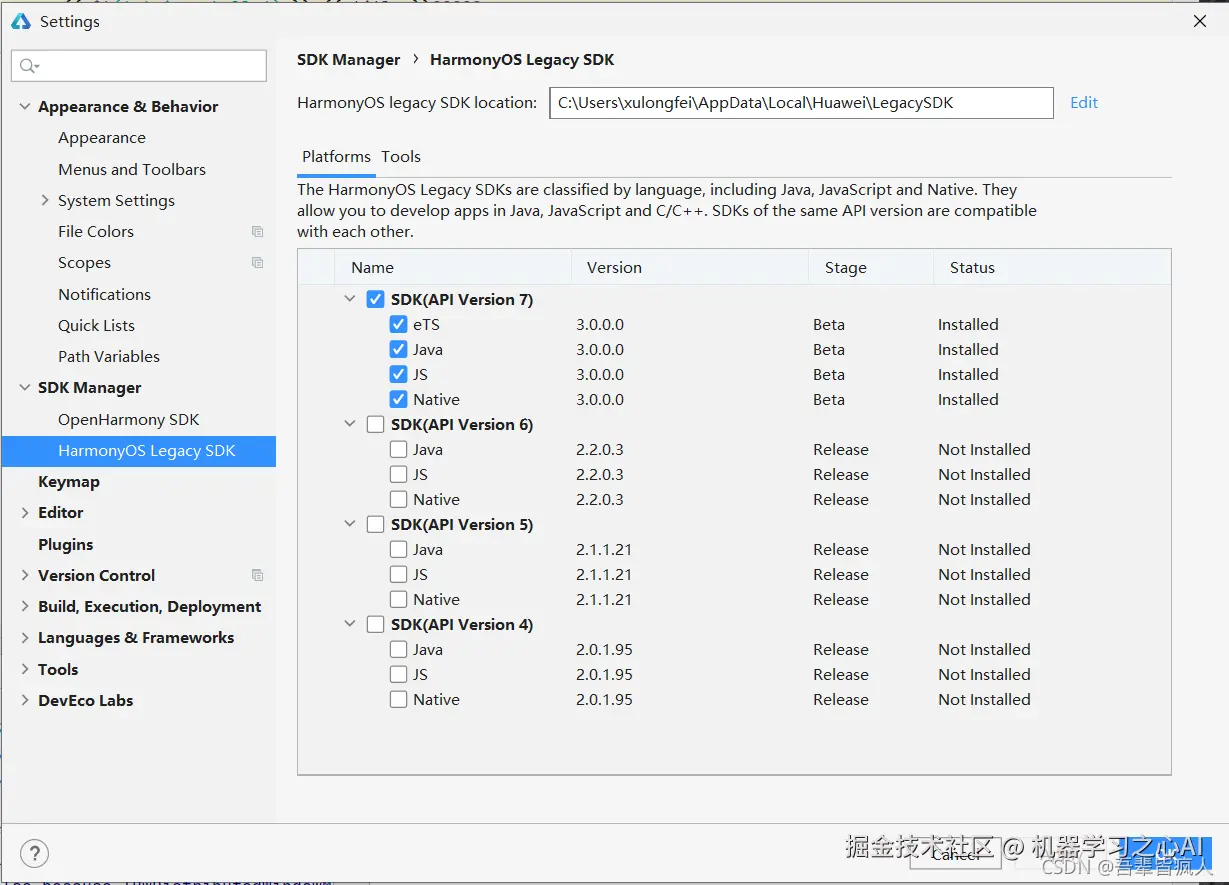The image size is (1229, 885).
Task: Select Scopes in sidebar
Action: pos(84,262)
